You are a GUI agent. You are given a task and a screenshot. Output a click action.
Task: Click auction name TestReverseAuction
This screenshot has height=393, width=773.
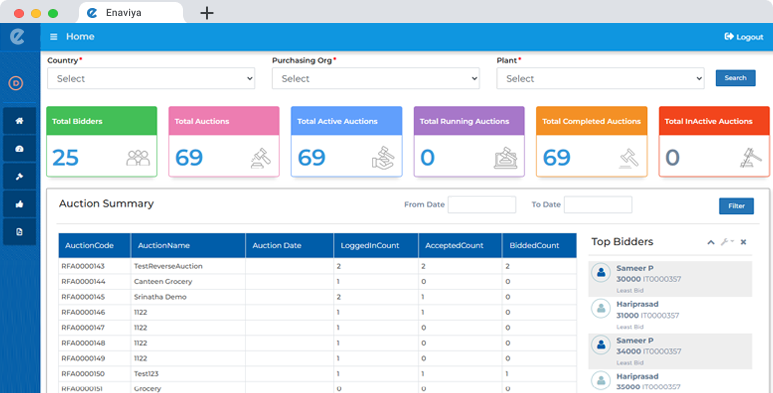tap(168, 266)
